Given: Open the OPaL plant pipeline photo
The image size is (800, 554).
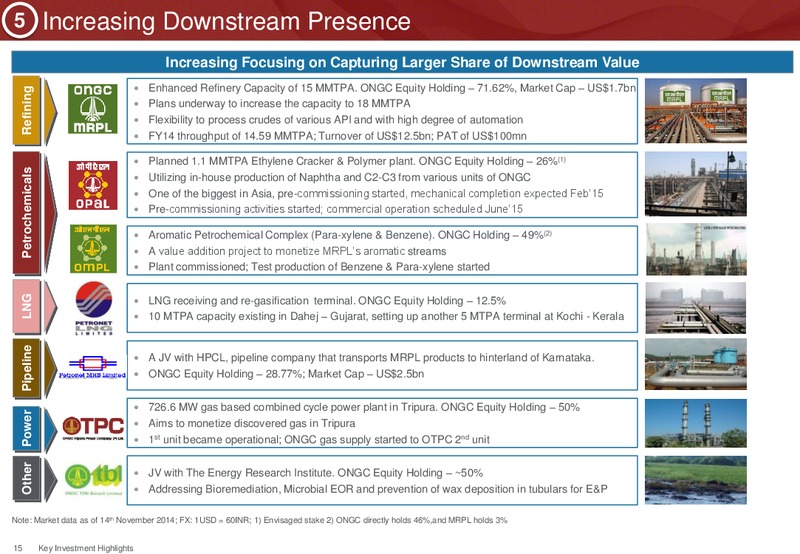Looking at the screenshot, I should (695, 184).
